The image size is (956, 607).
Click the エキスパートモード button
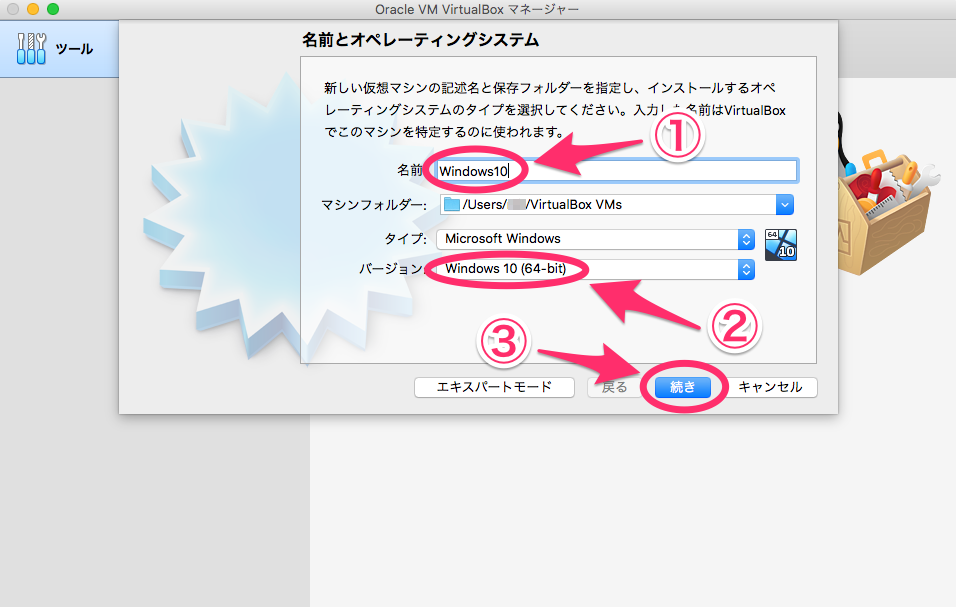[x=494, y=387]
